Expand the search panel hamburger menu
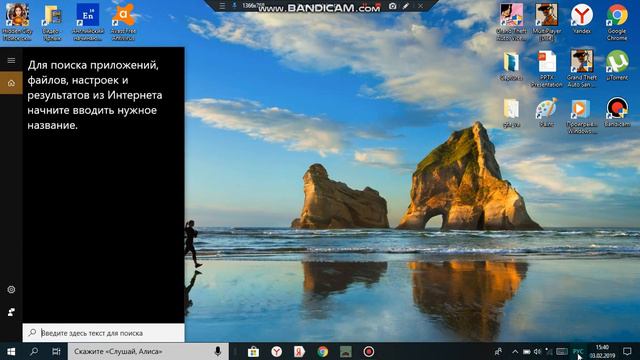 [11, 60]
